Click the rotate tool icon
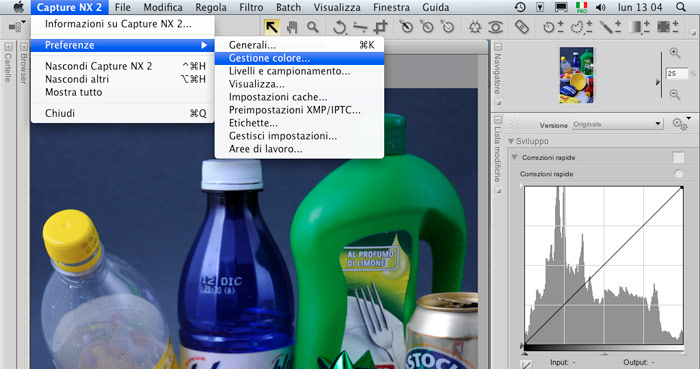 [339, 28]
